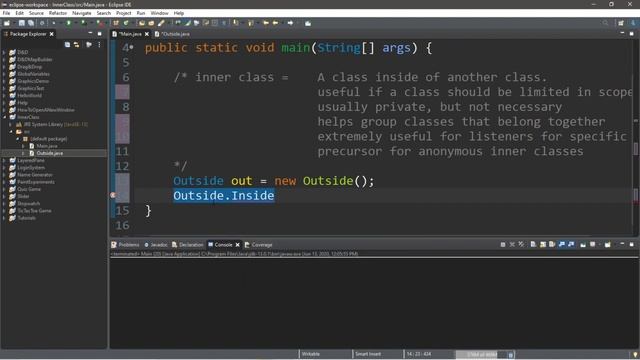Image resolution: width=640 pixels, height=360 pixels.
Task: Toggle Scroll Lock in Console toolbar
Action: click(x=542, y=244)
